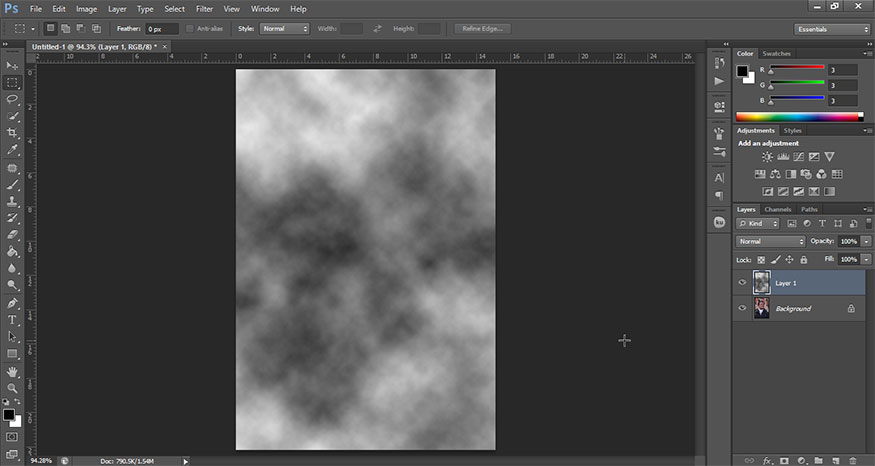Open the tool preset picker arrow
Image resolution: width=875 pixels, height=466 pixels.
coord(33,28)
